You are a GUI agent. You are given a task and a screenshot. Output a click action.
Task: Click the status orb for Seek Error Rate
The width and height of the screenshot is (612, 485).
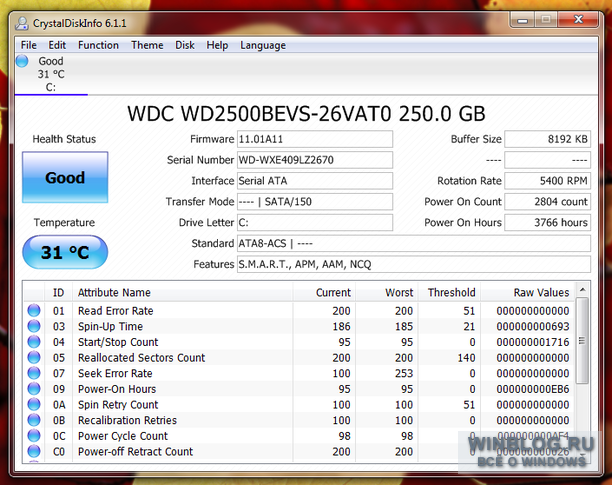tap(34, 373)
